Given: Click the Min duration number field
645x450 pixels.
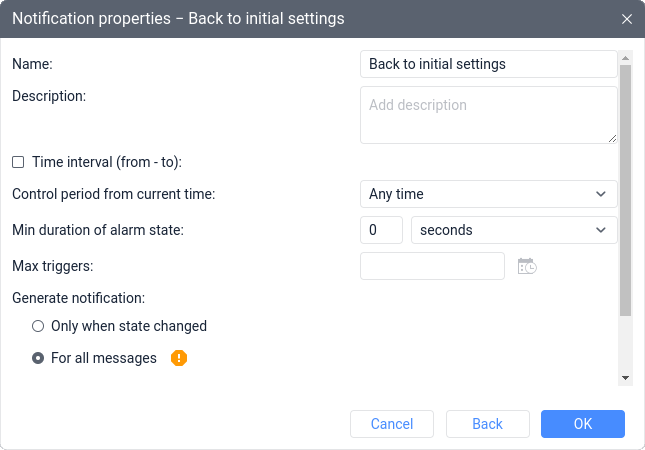Looking at the screenshot, I should (381, 230).
